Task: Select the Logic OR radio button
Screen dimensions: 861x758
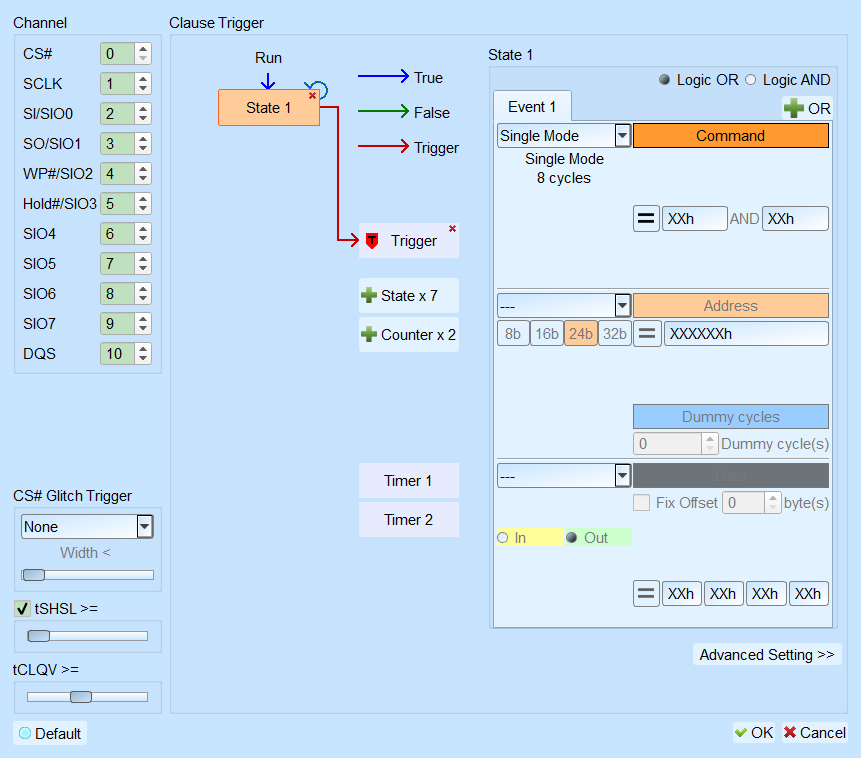Action: click(664, 80)
